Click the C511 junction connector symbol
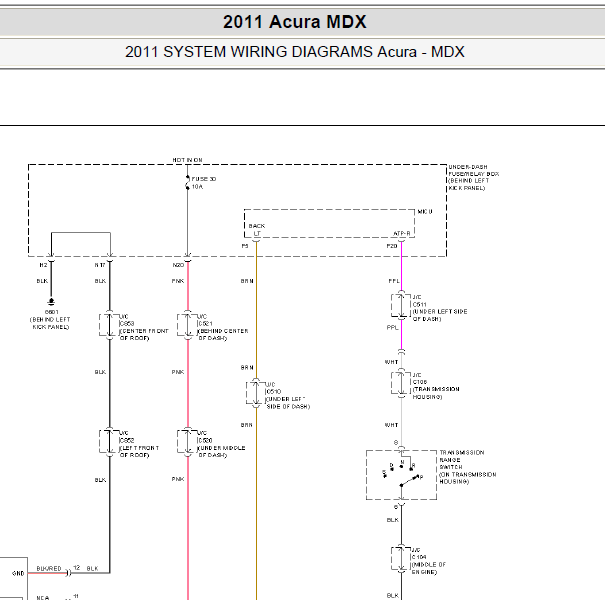Screen dimensions: 605x600 click(x=401, y=306)
